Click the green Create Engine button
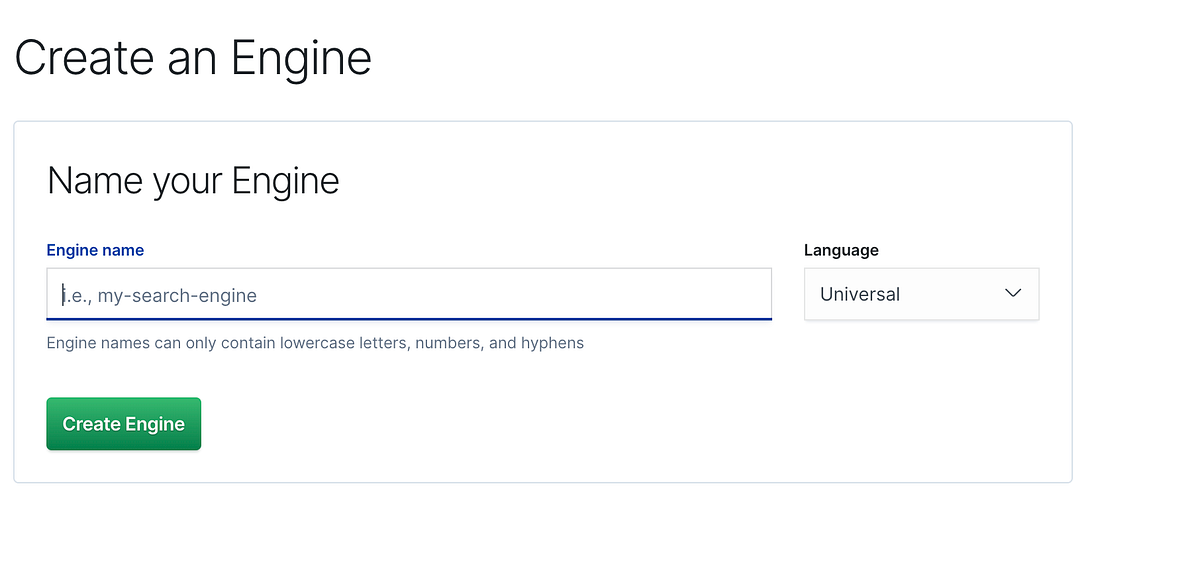The image size is (1200, 588). click(123, 423)
